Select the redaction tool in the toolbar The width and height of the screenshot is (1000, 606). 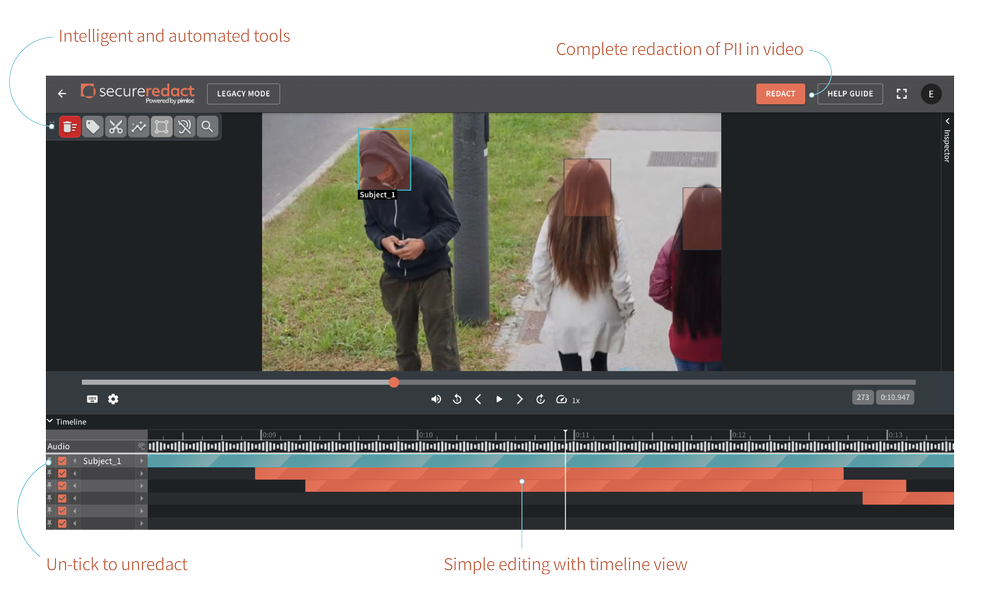click(68, 126)
